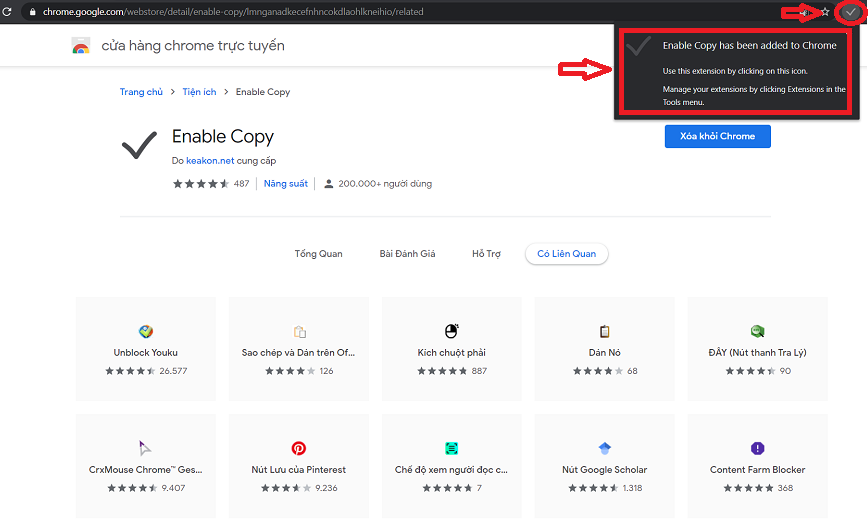
Task: Open the Nút Google Scholar title
Action: [x=604, y=469]
